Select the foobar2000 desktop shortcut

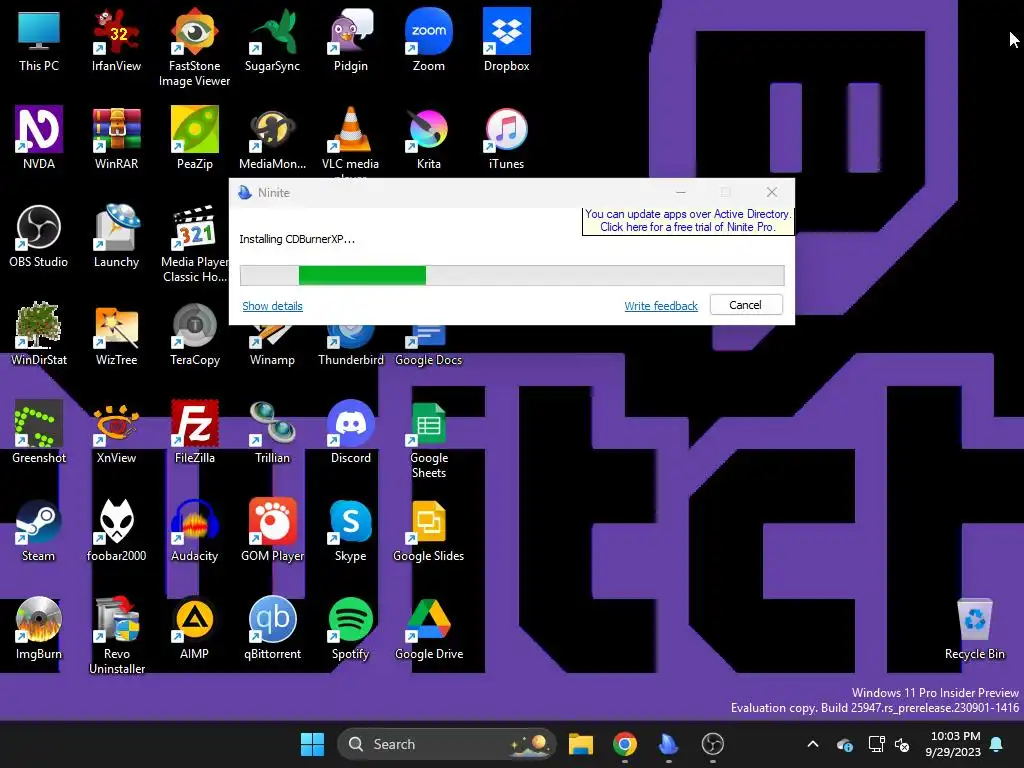click(116, 530)
